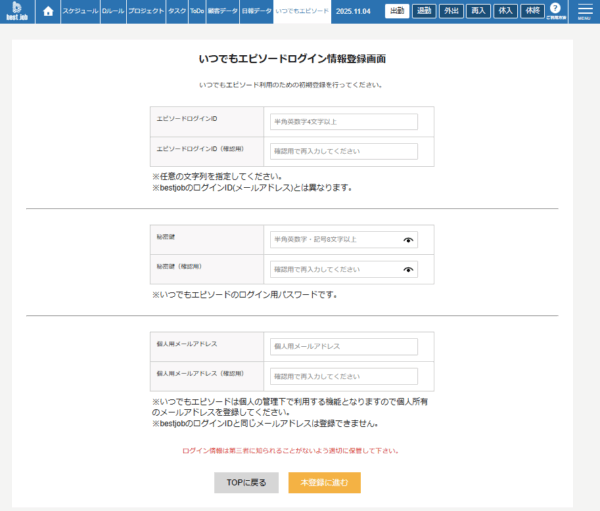Viewport: 600px width, 511px height.
Task: Focus the エピソードログインID input field
Action: (343, 122)
